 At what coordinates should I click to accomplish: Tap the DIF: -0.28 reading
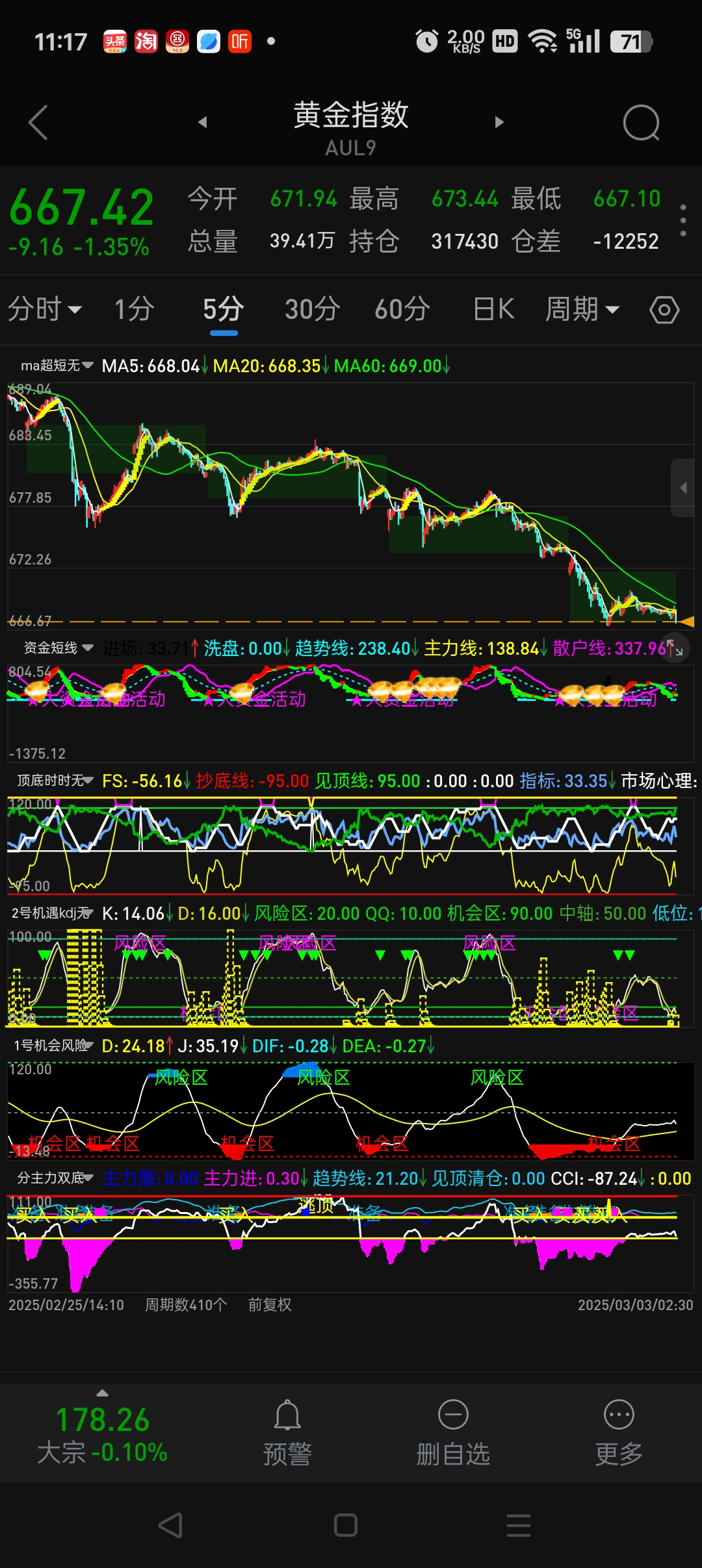point(290,1046)
